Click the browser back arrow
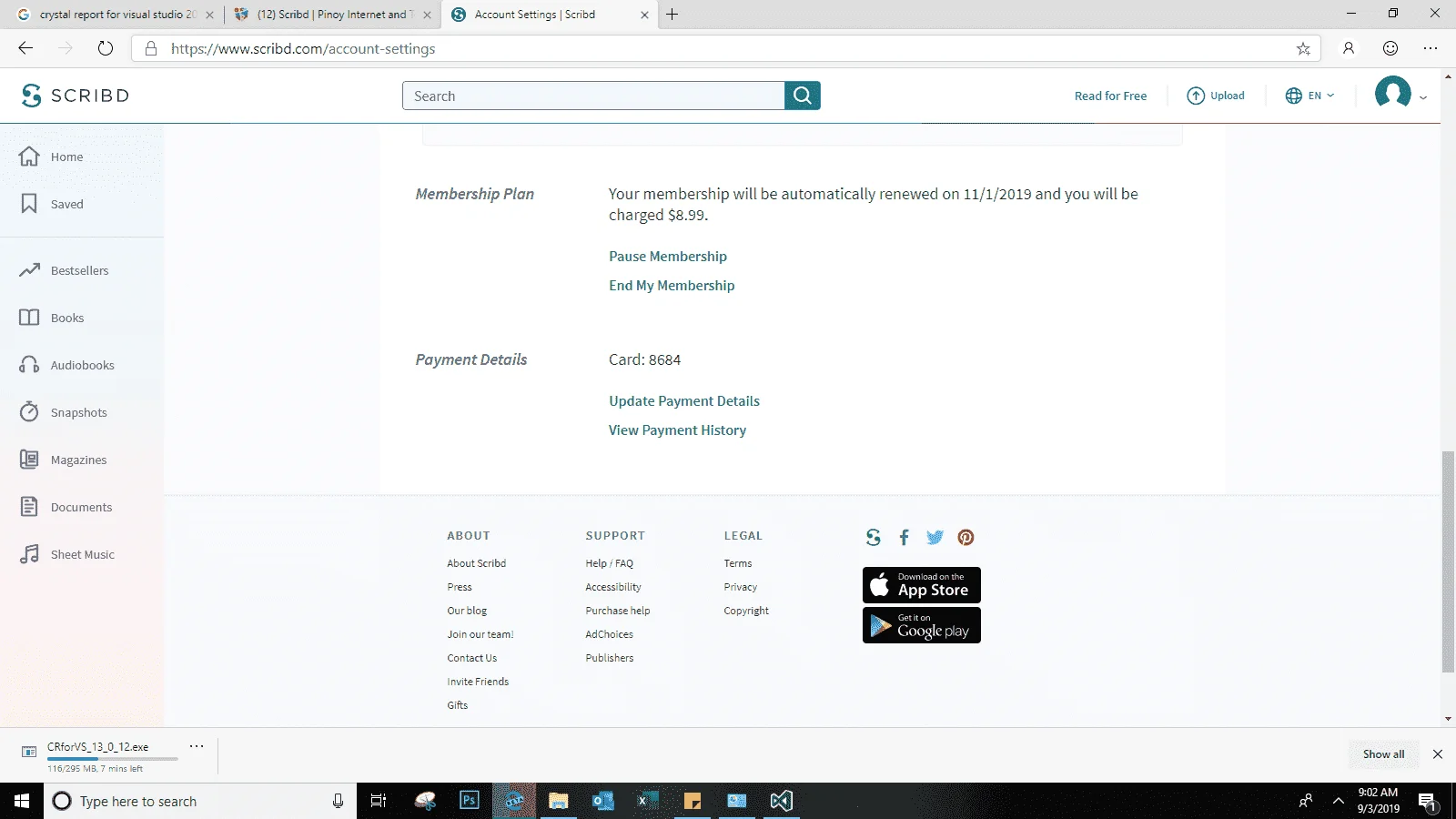The image size is (1456, 819). coord(25,48)
